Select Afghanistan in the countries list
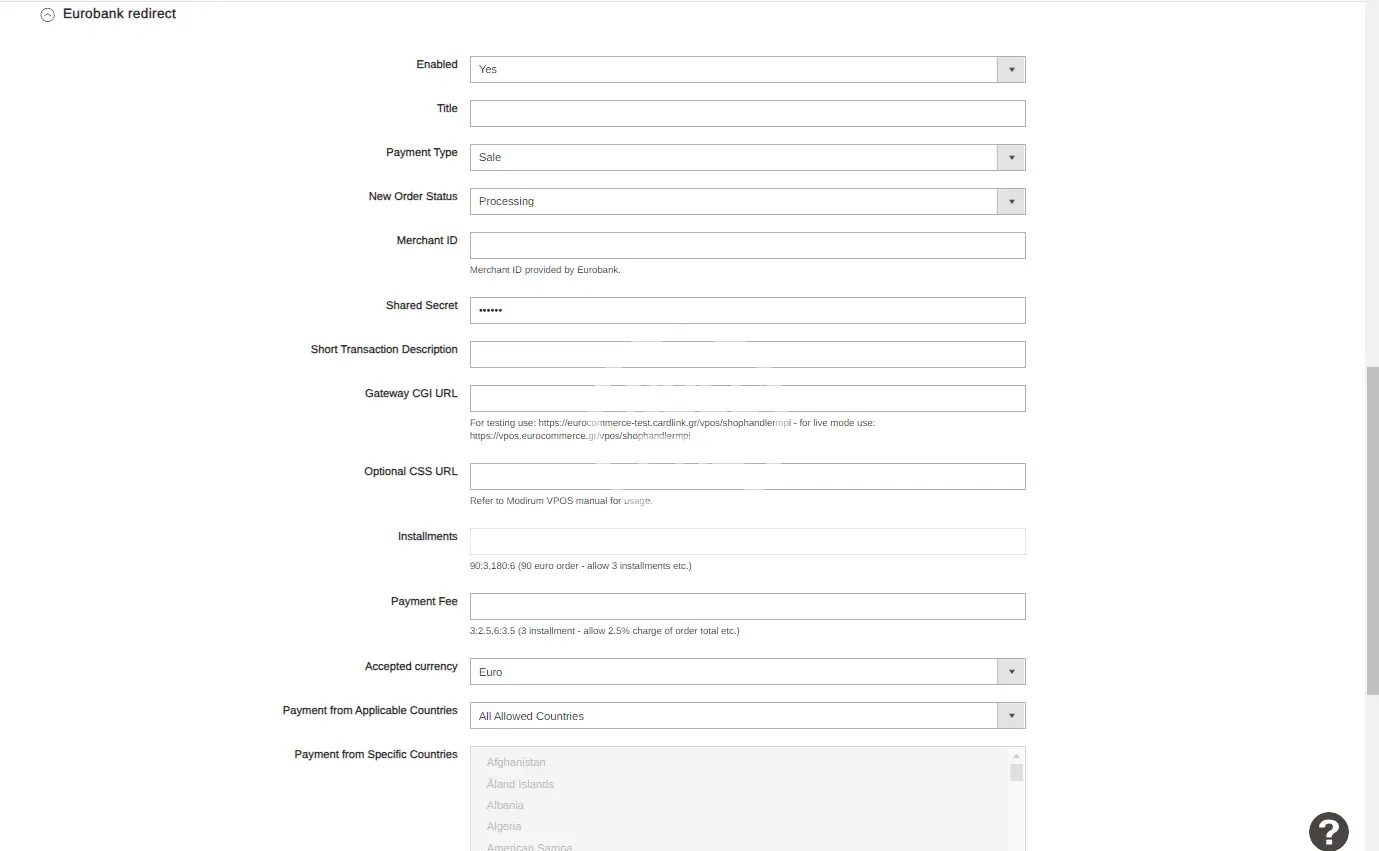The image size is (1379, 851). [x=516, y=763]
